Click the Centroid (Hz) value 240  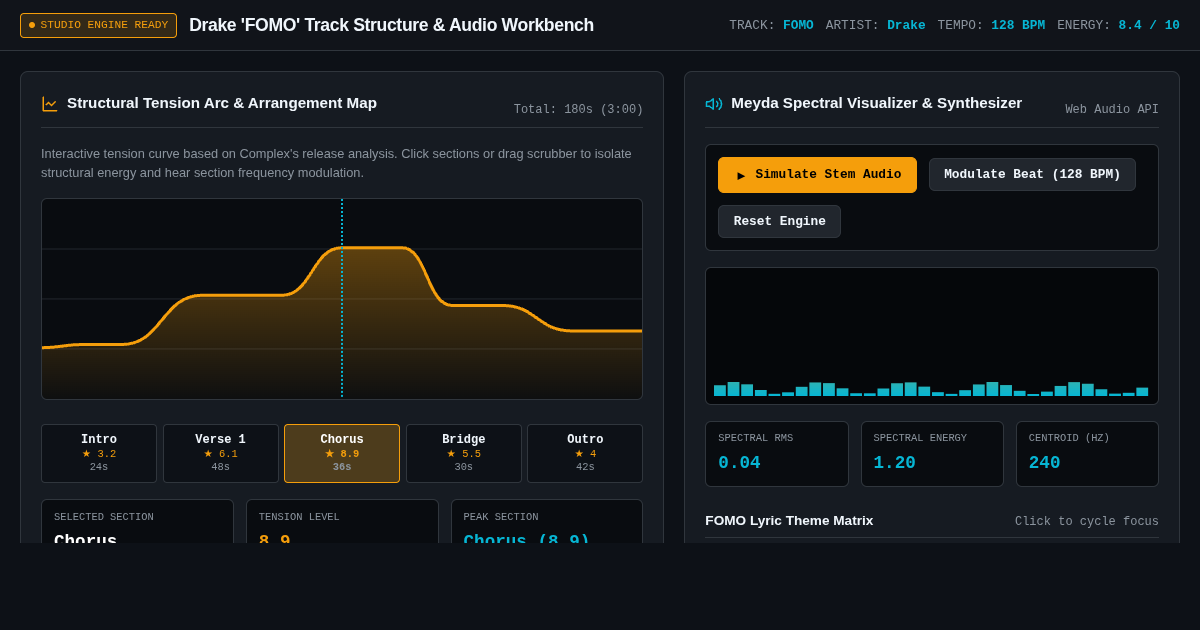(x=1044, y=463)
